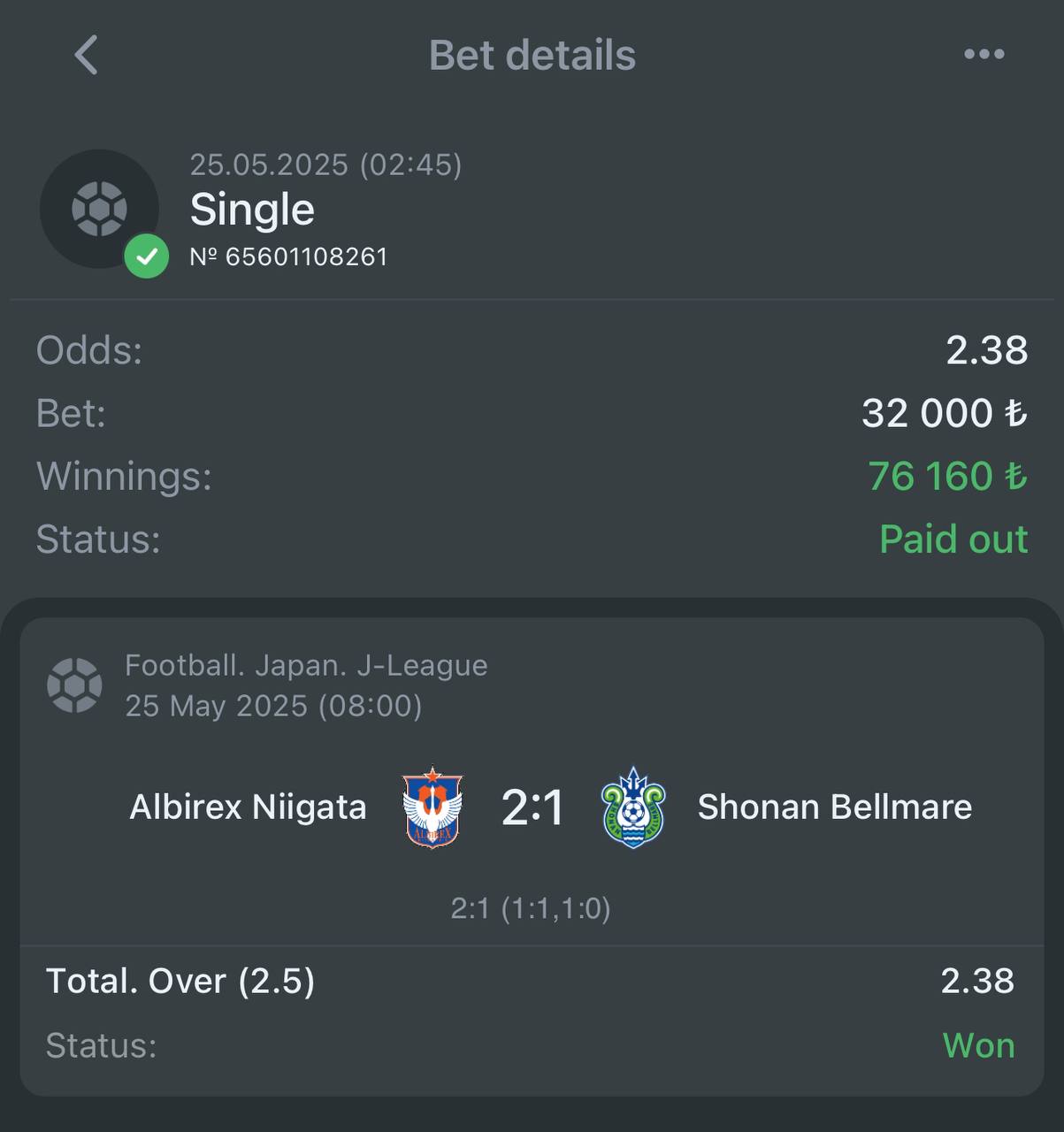Tap the green Won status label
Image resolution: width=1064 pixels, height=1132 pixels.
[x=978, y=1045]
